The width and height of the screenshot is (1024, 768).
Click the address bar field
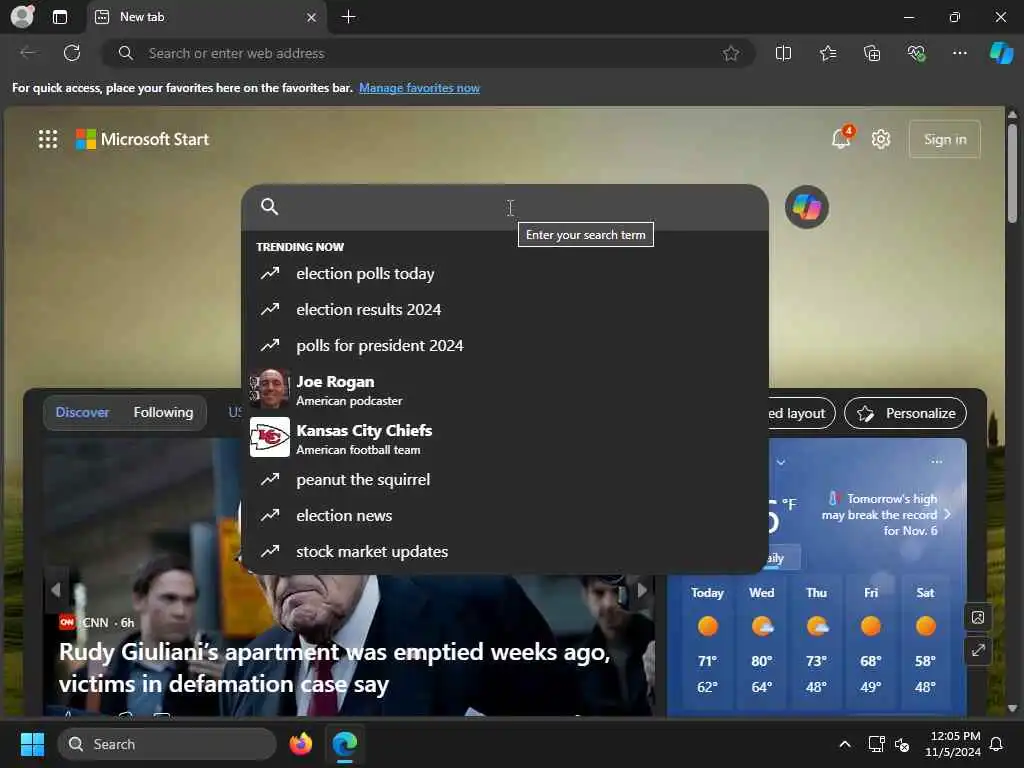[x=428, y=54]
